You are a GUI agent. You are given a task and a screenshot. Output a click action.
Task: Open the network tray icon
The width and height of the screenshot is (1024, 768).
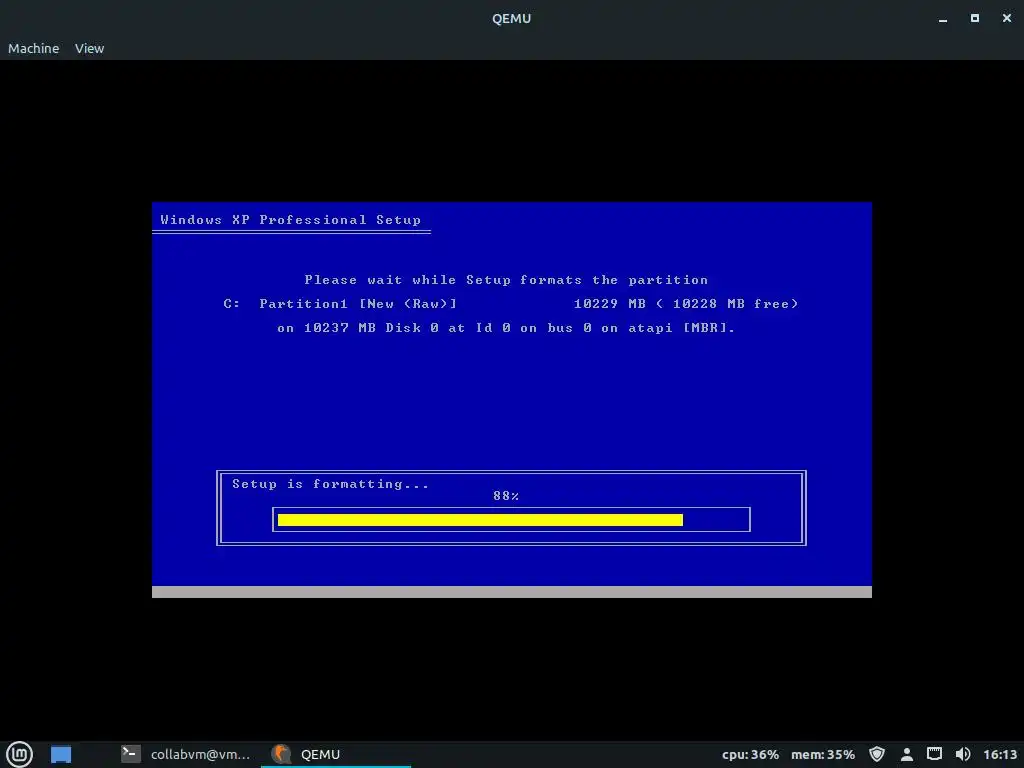935,754
